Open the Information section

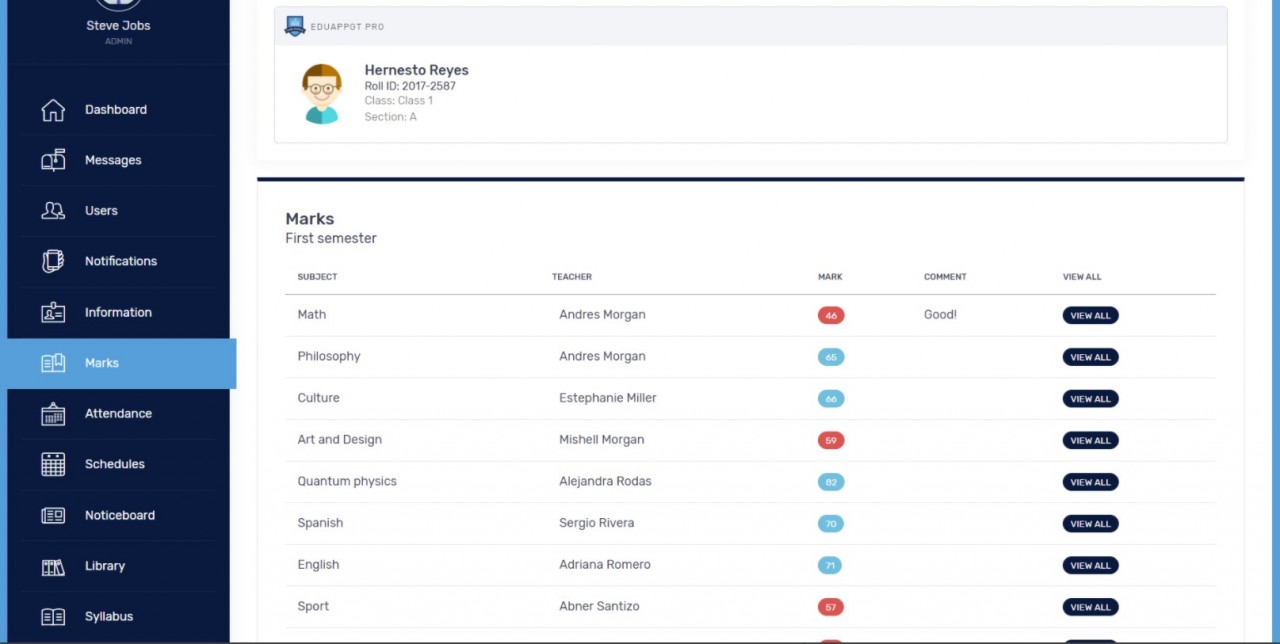53,312
